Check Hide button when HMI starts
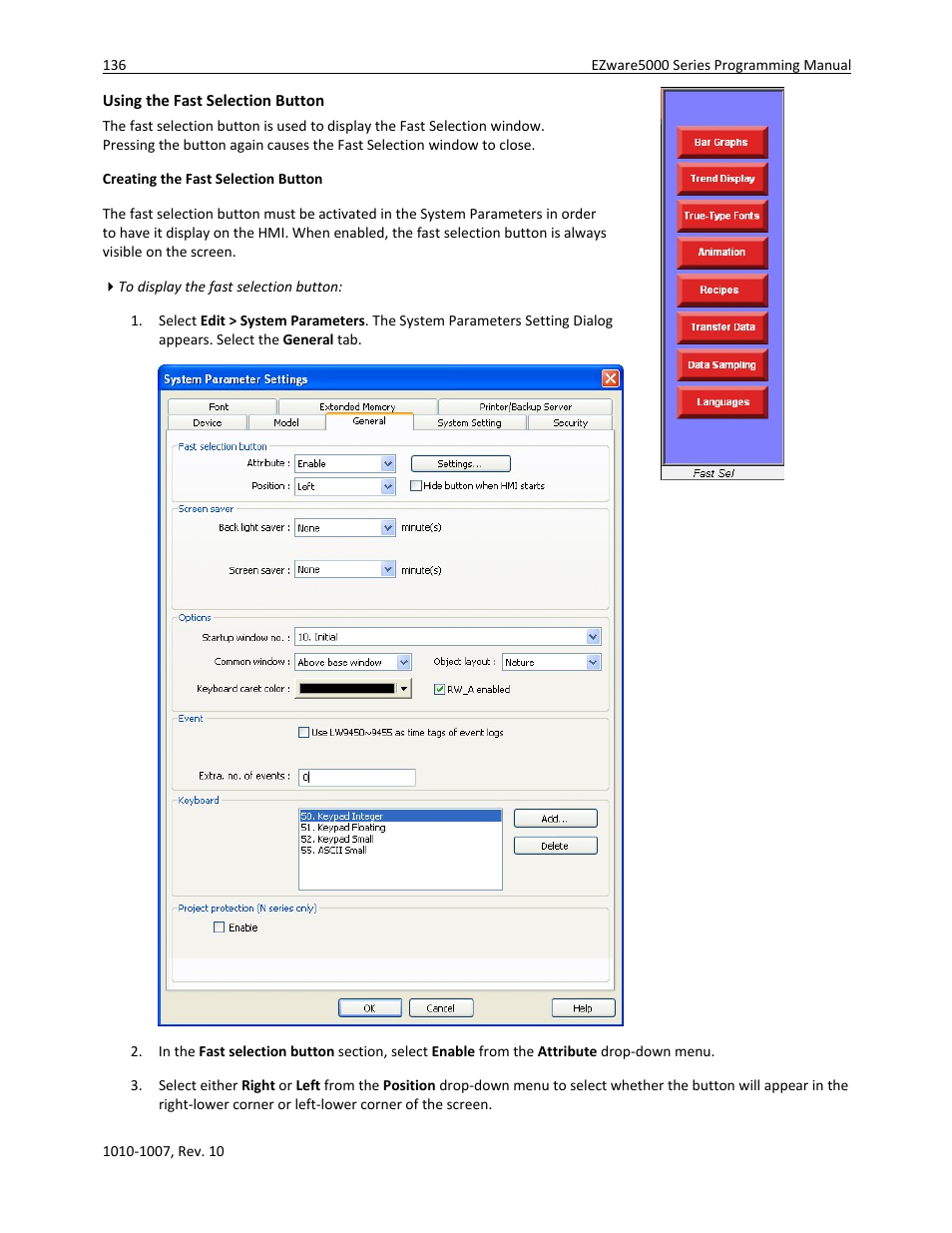 click(416, 486)
